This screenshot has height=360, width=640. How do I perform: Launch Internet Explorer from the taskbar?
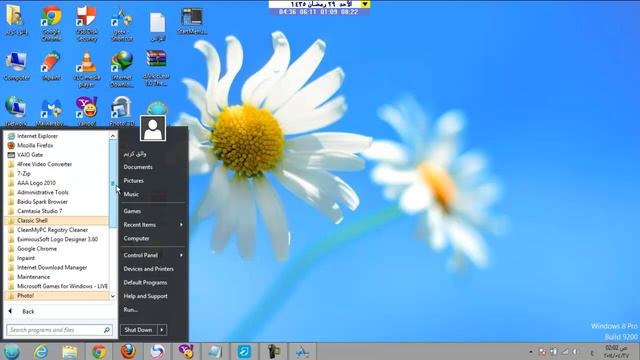[41, 351]
